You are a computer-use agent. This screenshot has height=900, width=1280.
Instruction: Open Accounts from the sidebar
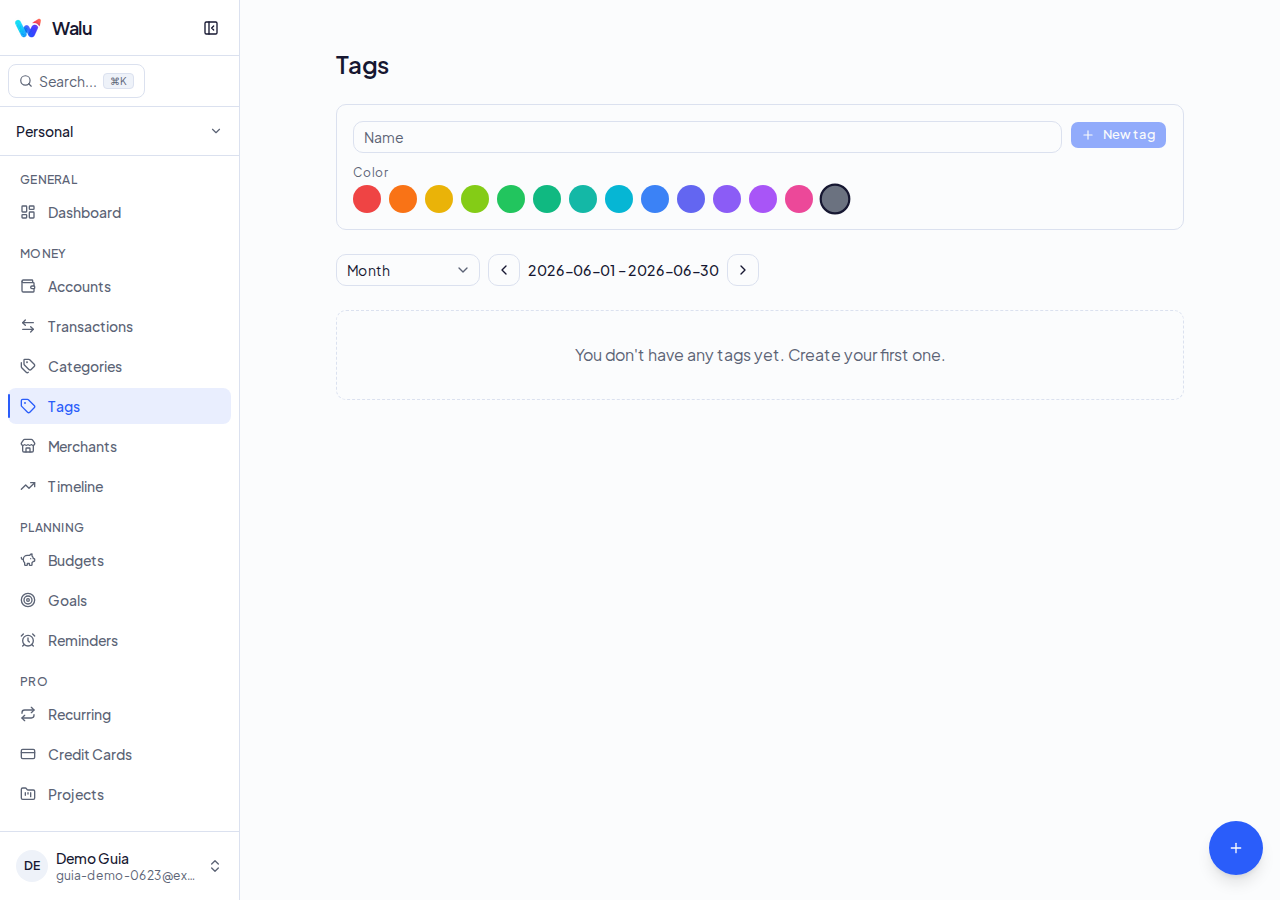pyautogui.click(x=119, y=286)
